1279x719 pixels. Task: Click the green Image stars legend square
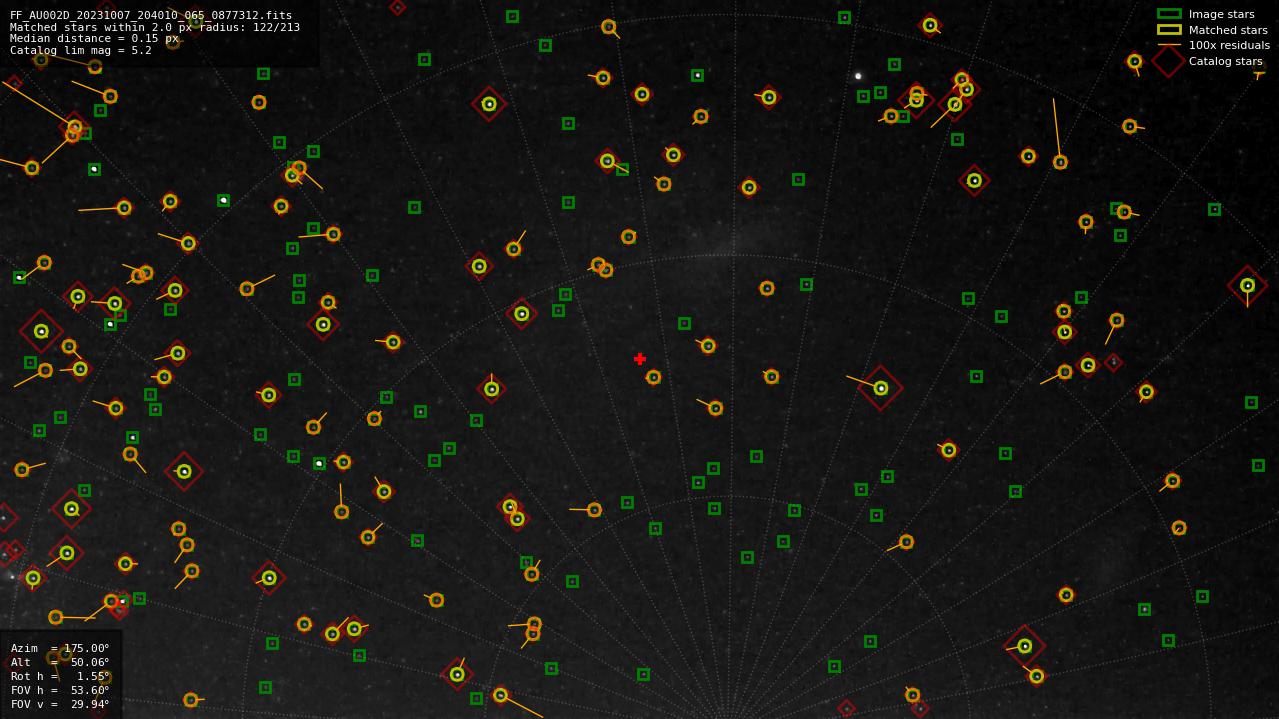[x=1169, y=14]
